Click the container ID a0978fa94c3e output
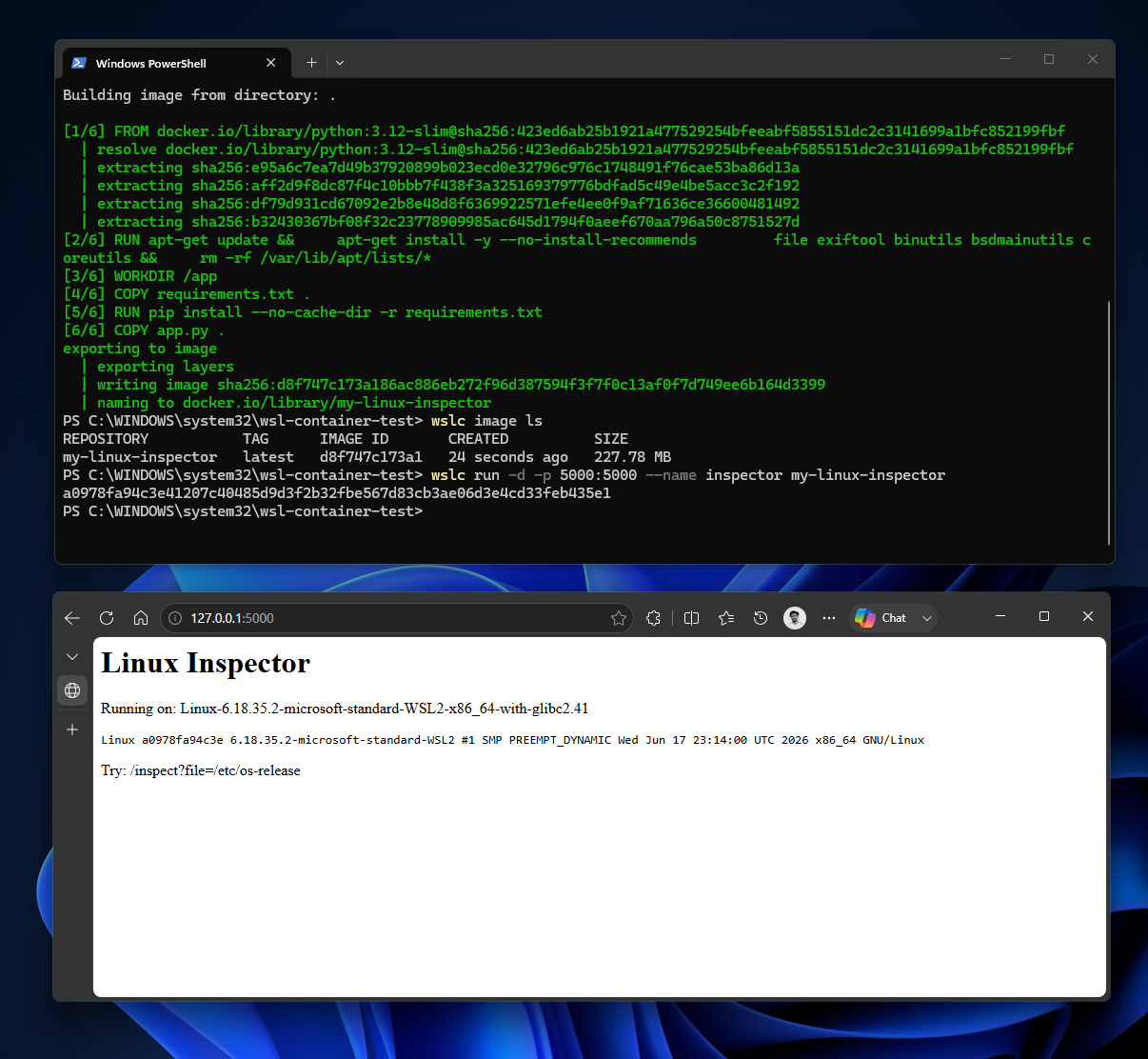Image resolution: width=1148 pixels, height=1059 pixels. [337, 493]
